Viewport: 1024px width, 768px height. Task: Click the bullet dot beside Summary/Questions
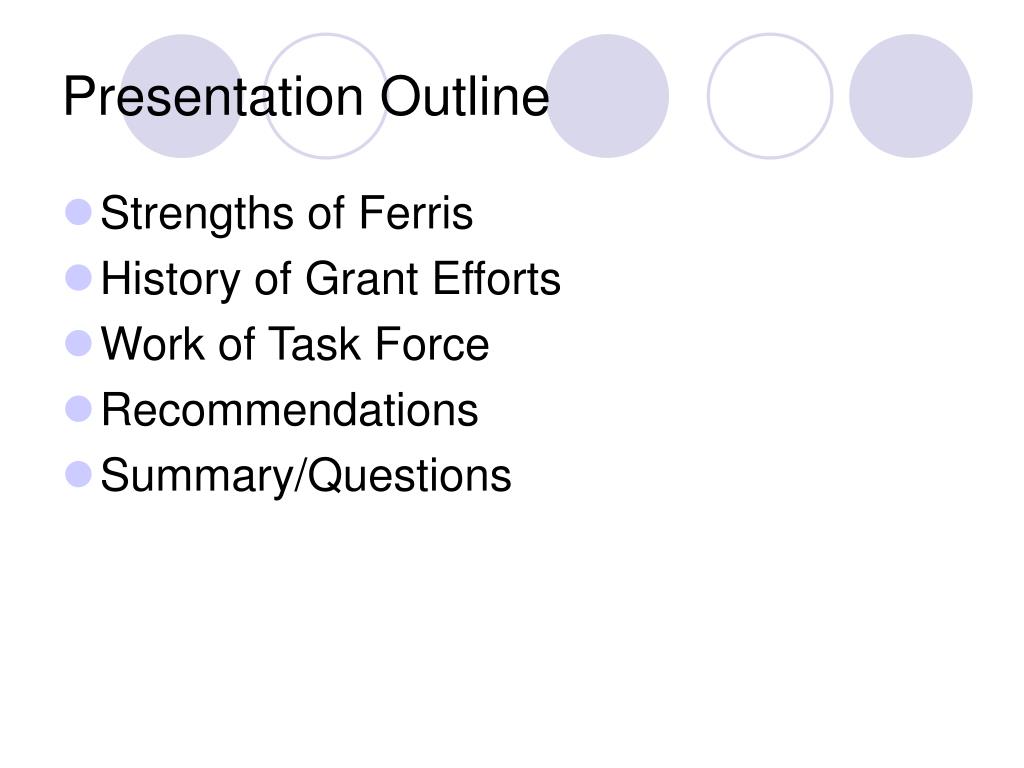tap(78, 474)
